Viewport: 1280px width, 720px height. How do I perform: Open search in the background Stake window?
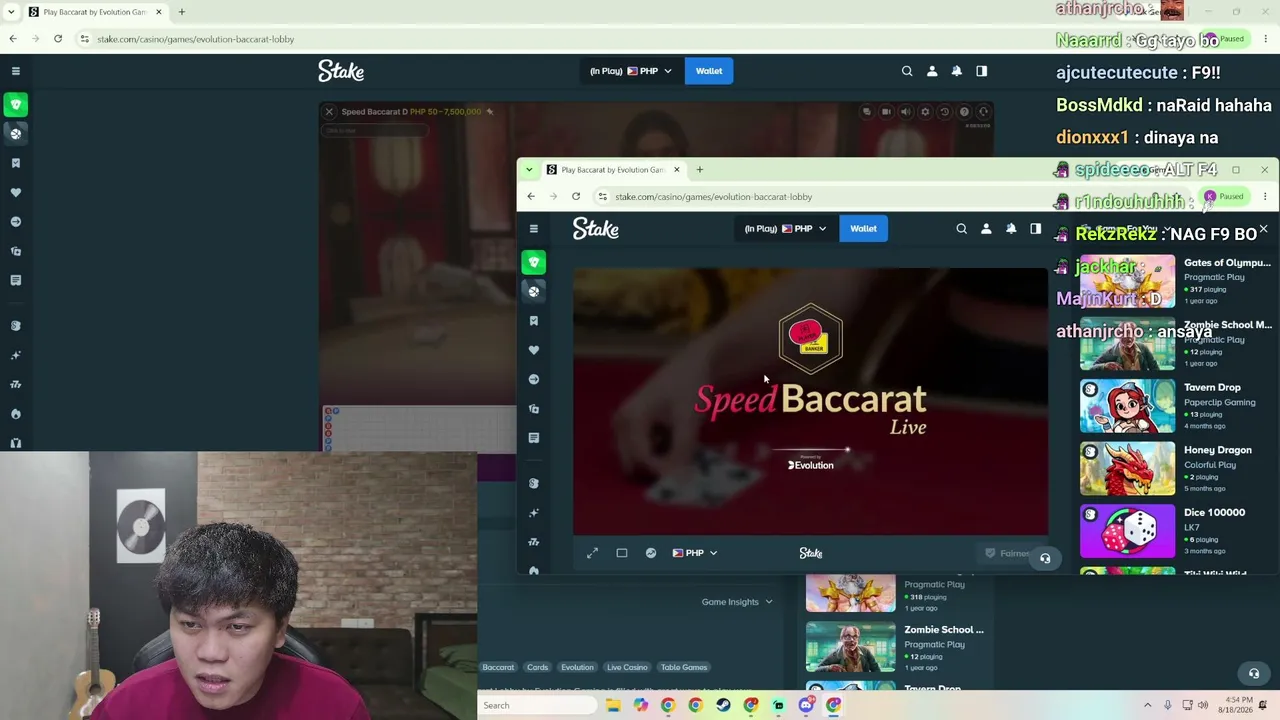[x=907, y=71]
